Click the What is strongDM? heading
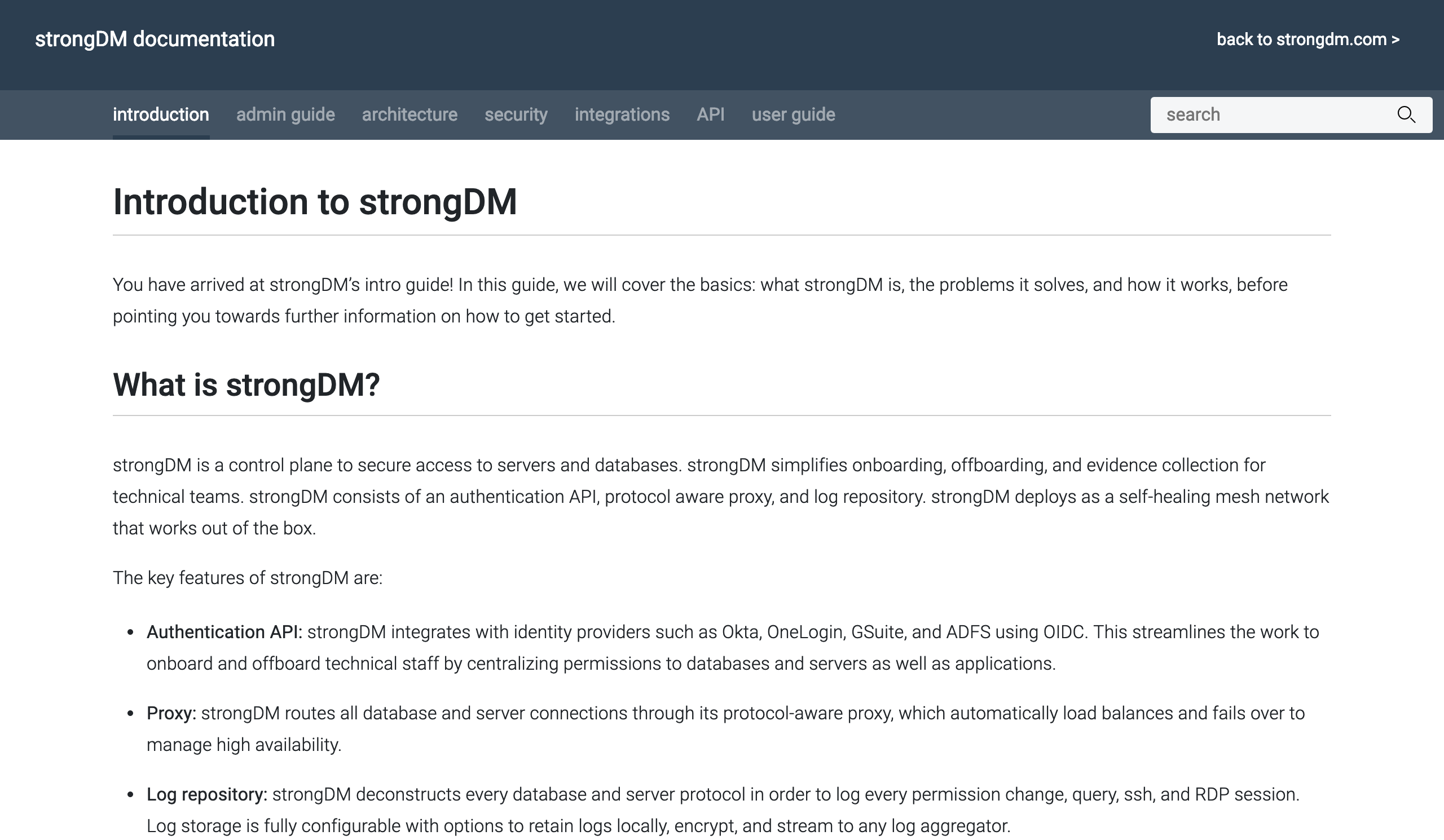The height and width of the screenshot is (840, 1444). 246,384
